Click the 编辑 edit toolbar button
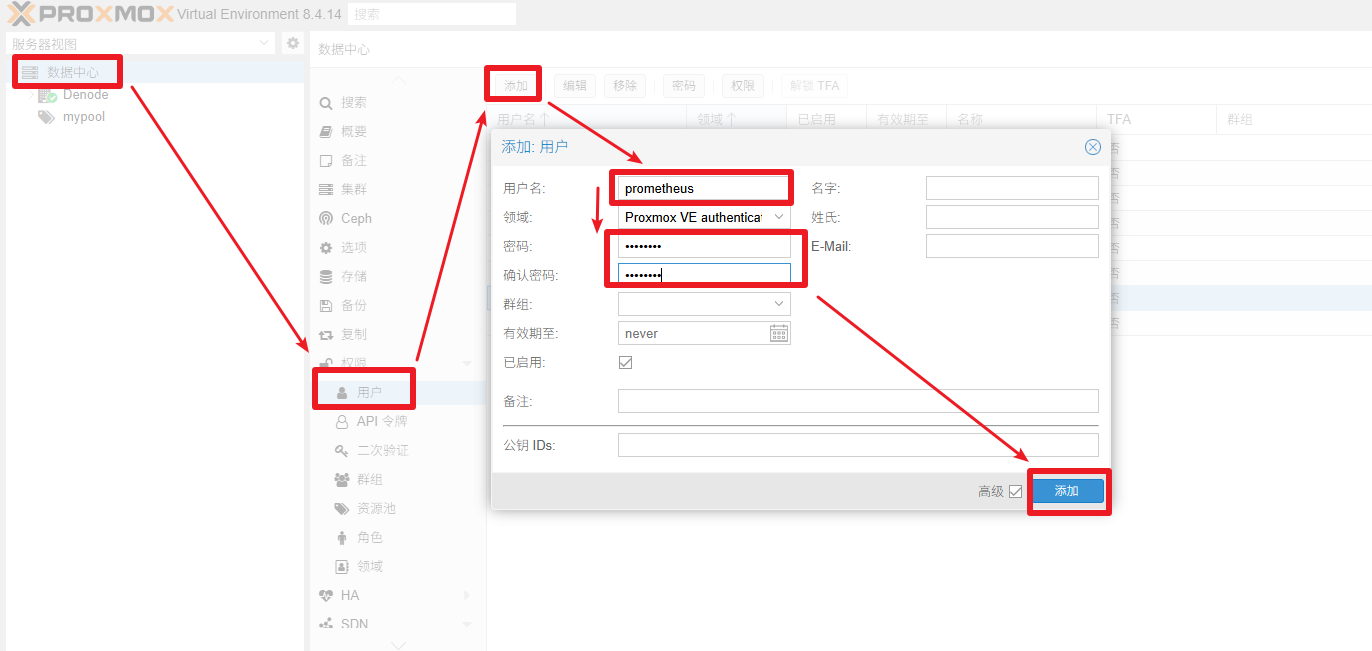The width and height of the screenshot is (1372, 651). coord(575,86)
